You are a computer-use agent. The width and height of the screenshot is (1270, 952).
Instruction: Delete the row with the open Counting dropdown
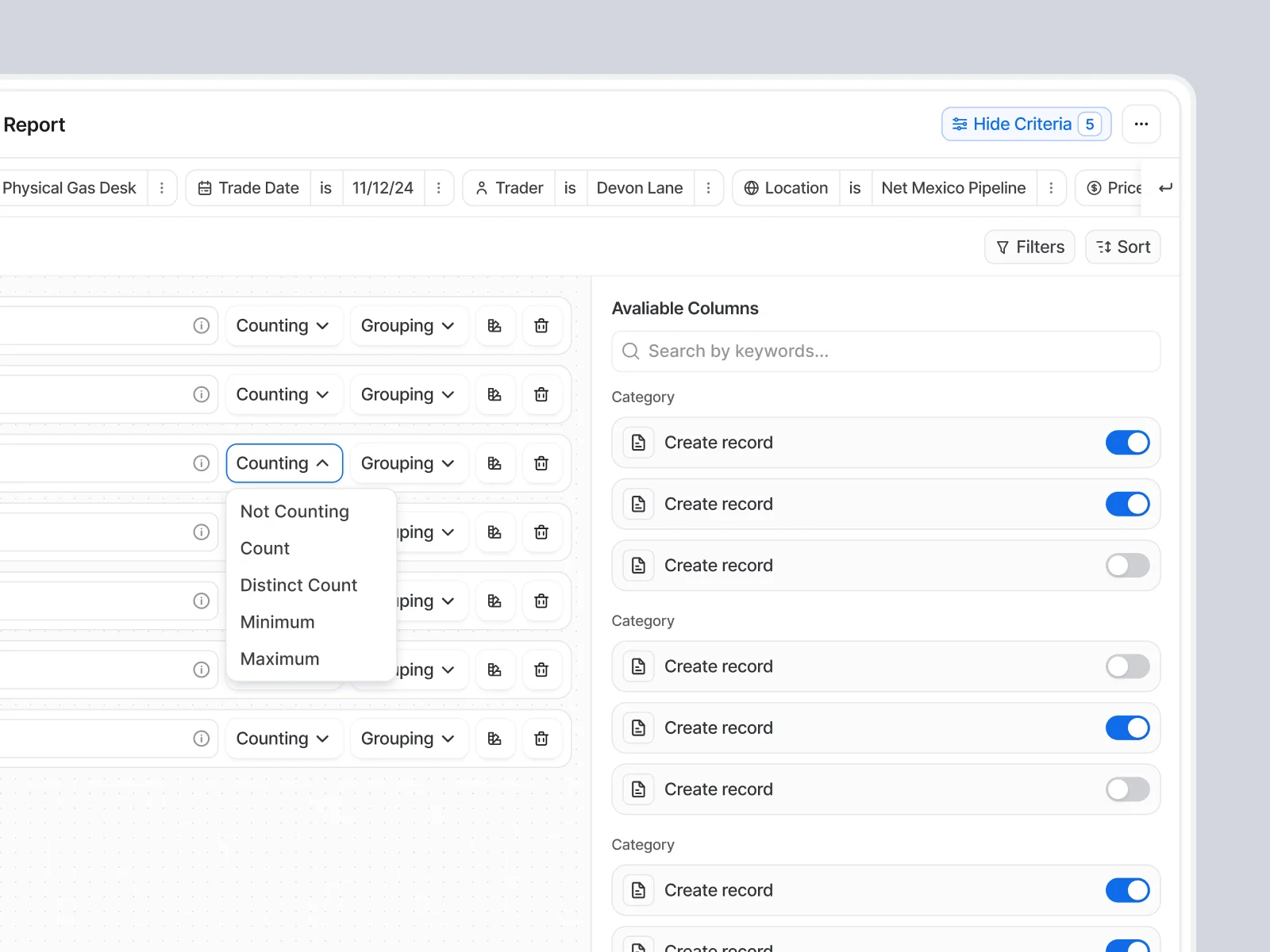click(x=541, y=463)
